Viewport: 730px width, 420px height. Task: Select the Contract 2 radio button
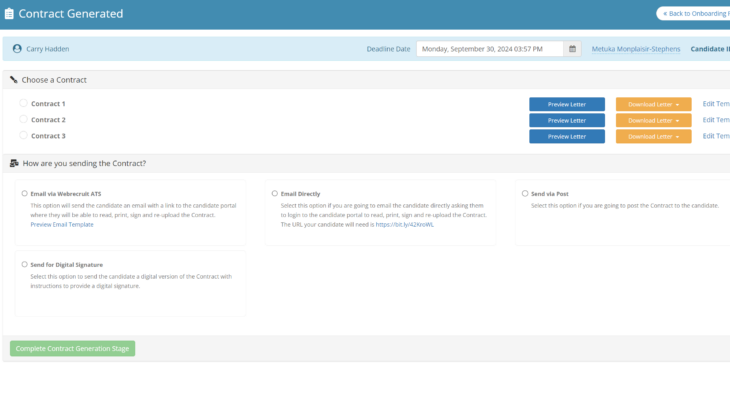(24, 120)
